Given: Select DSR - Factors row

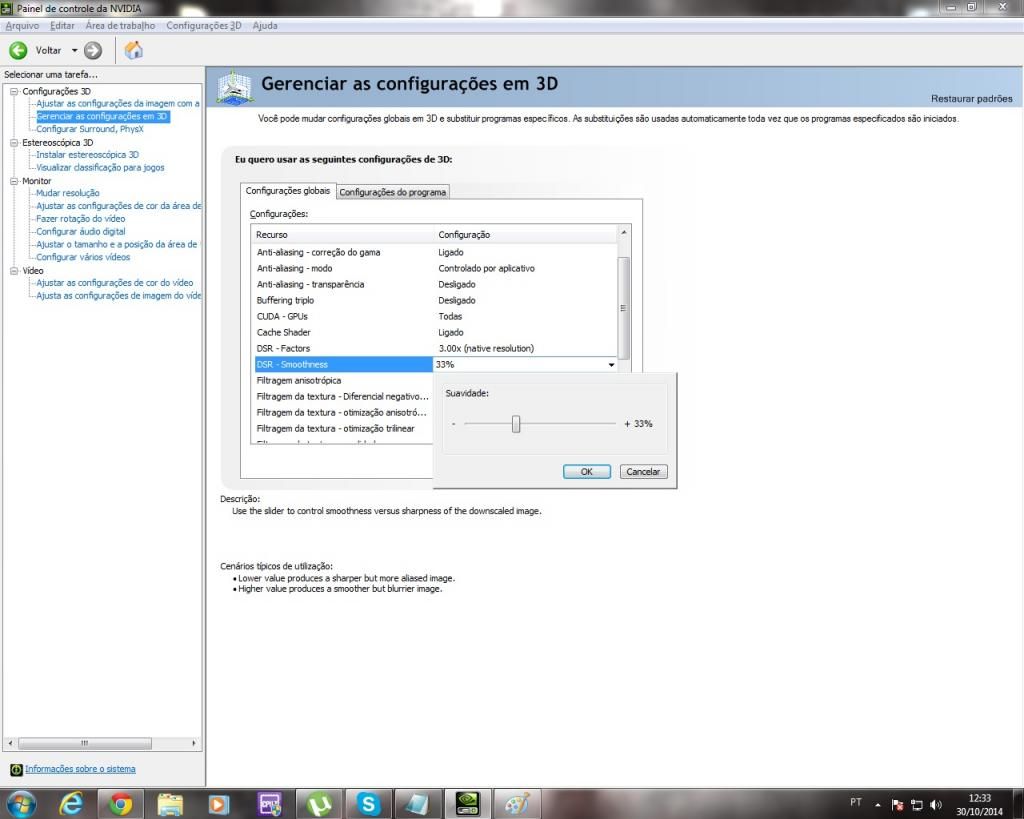Looking at the screenshot, I should coord(435,348).
